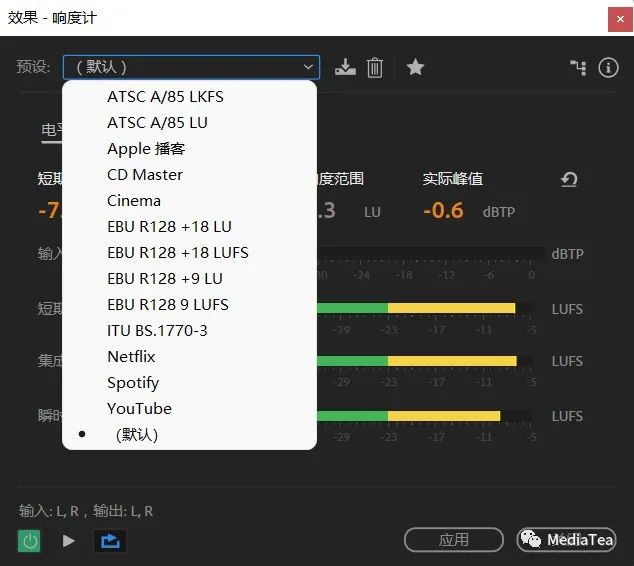Select the EBU R128 +18 LUFS preset
The height and width of the screenshot is (566, 634).
(x=189, y=253)
